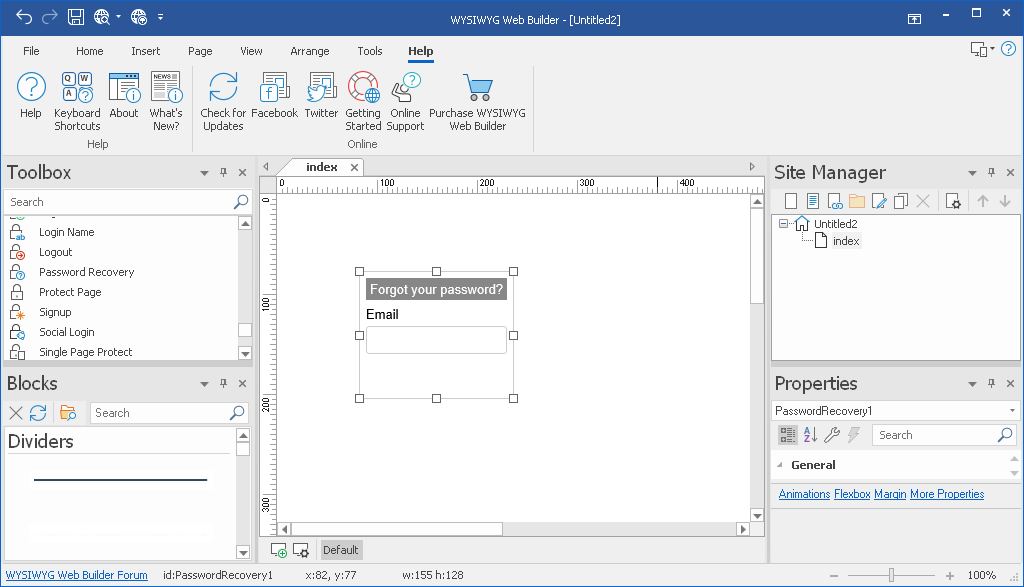Screen dimensions: 1024x587
Task: Click the wrench icon in Properties
Action: click(x=832, y=435)
